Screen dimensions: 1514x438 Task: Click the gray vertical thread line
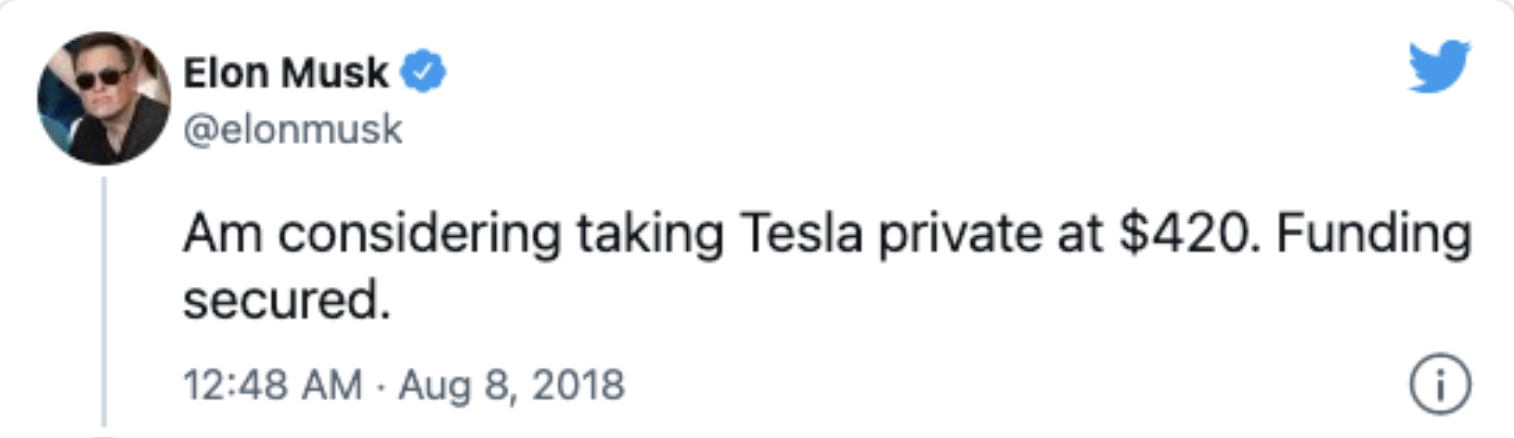pyautogui.click(x=104, y=299)
